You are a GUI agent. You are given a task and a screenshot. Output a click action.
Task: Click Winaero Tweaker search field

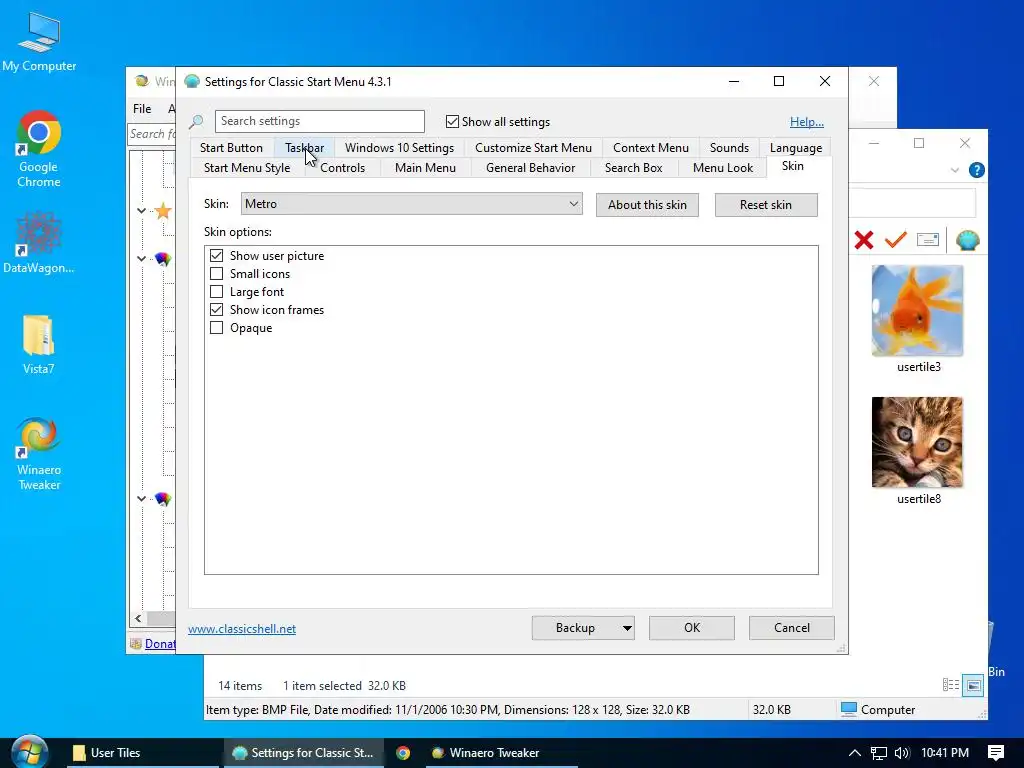point(152,134)
